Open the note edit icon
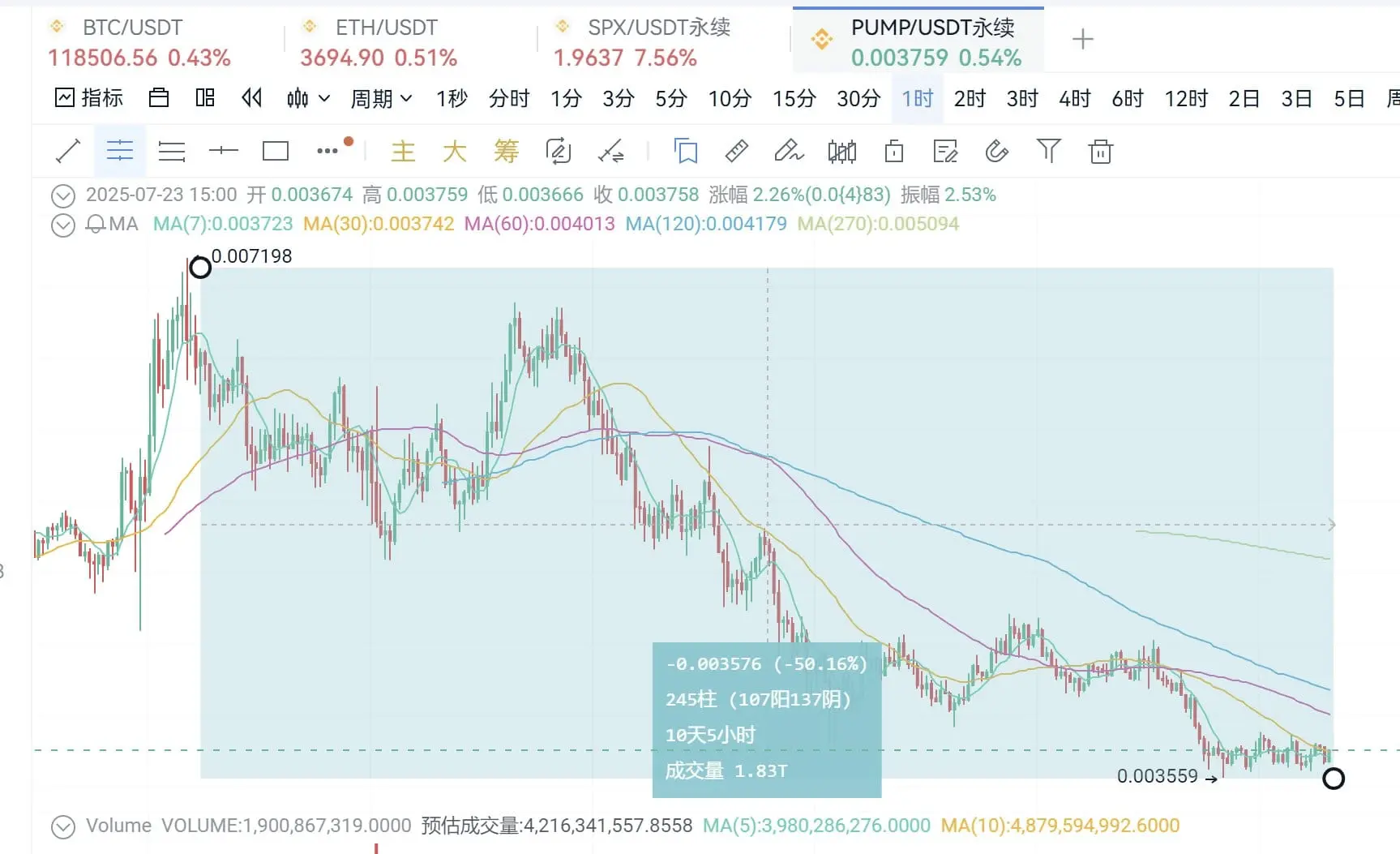 tap(945, 152)
